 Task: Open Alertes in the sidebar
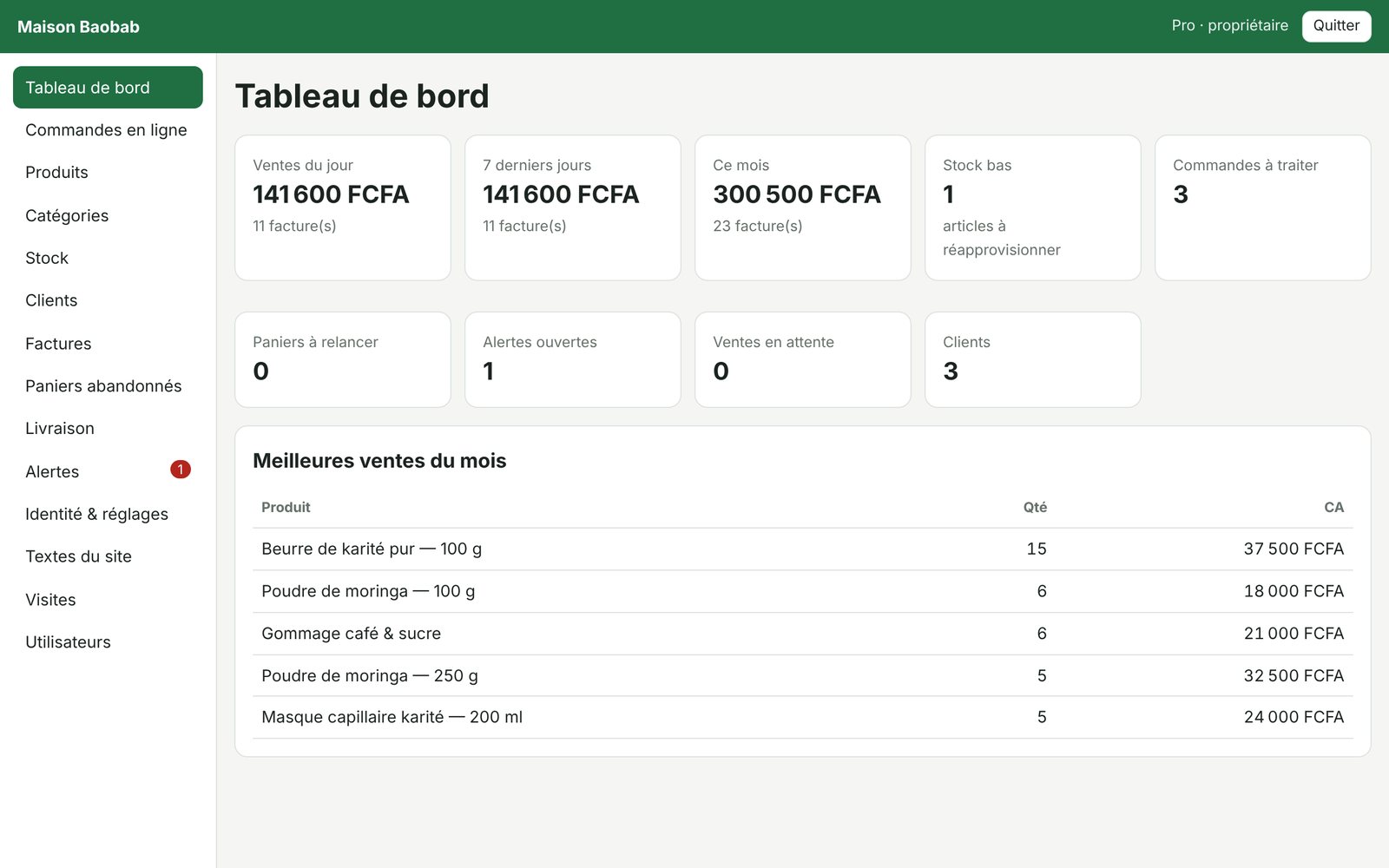tap(108, 471)
